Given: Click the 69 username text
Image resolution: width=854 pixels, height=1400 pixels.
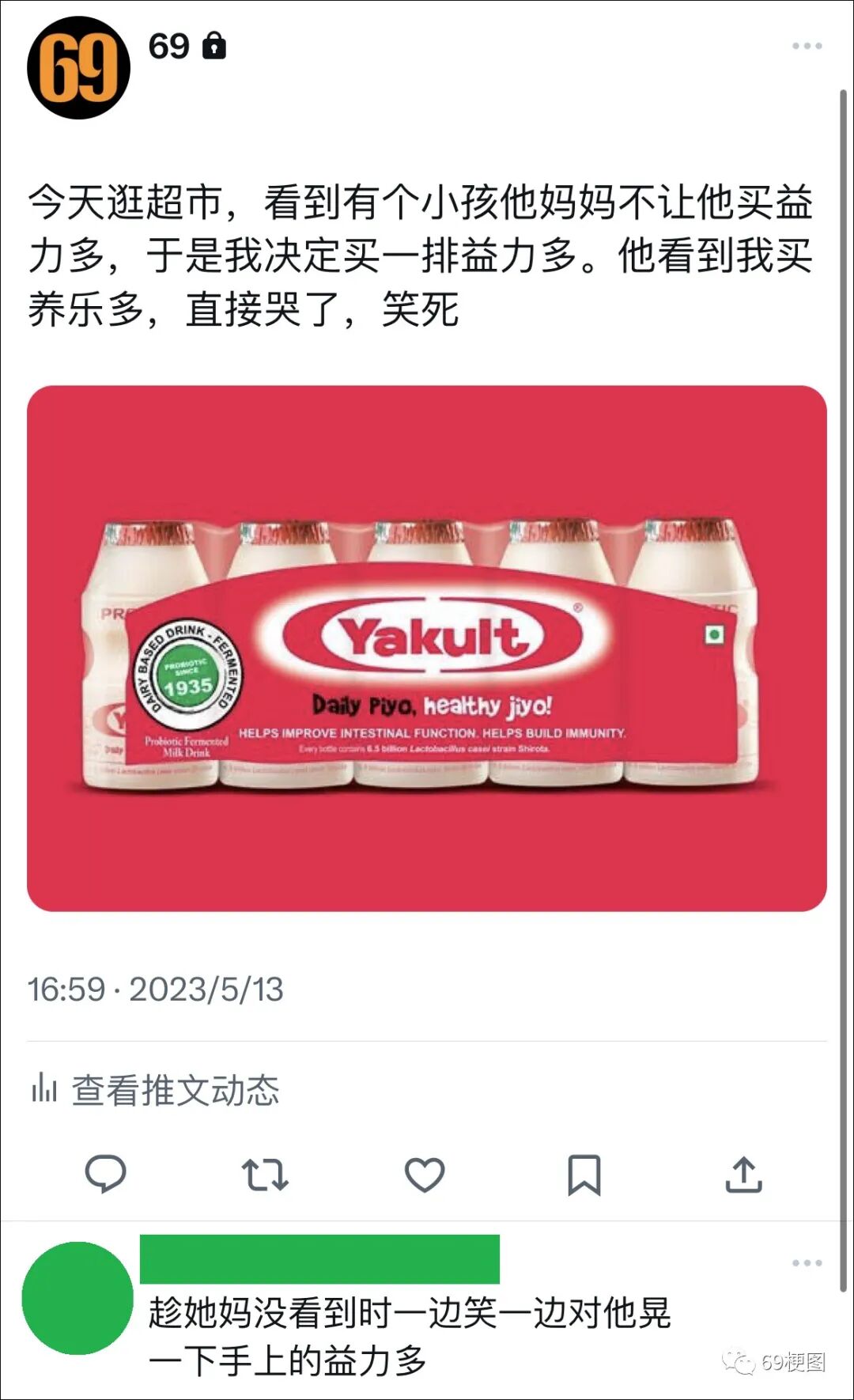Looking at the screenshot, I should (x=169, y=46).
